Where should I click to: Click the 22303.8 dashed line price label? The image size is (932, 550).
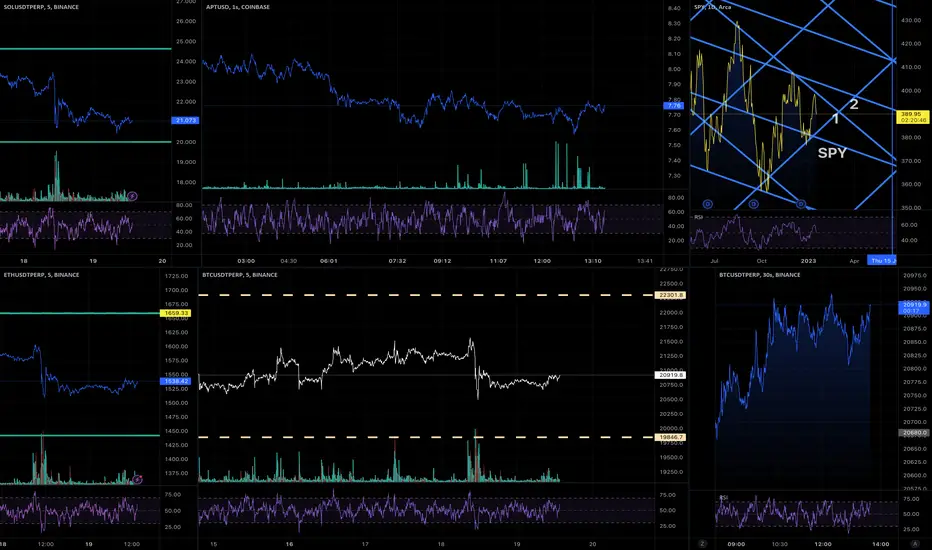coord(670,295)
